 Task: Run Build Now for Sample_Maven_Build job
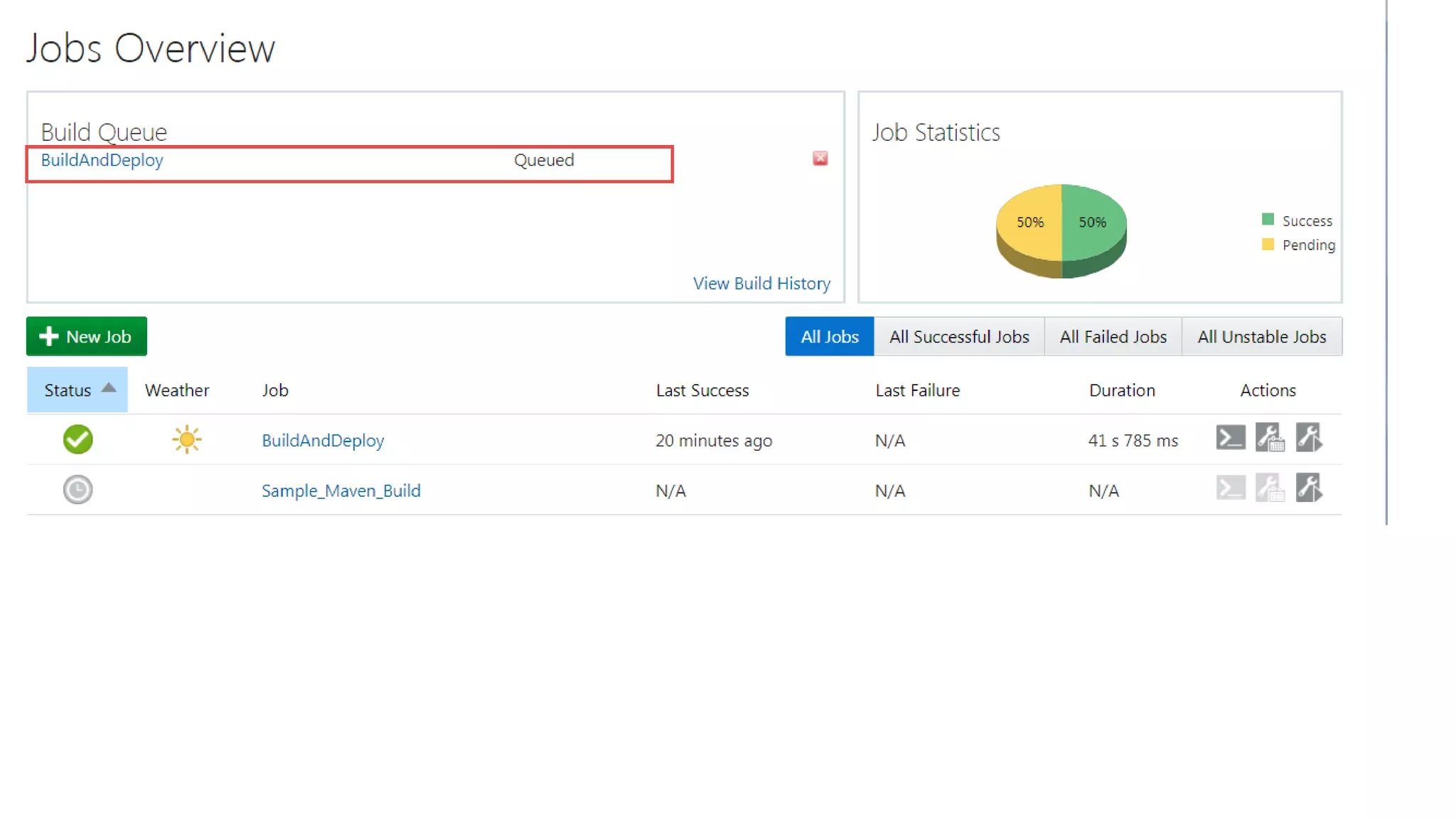pyautogui.click(x=1309, y=488)
